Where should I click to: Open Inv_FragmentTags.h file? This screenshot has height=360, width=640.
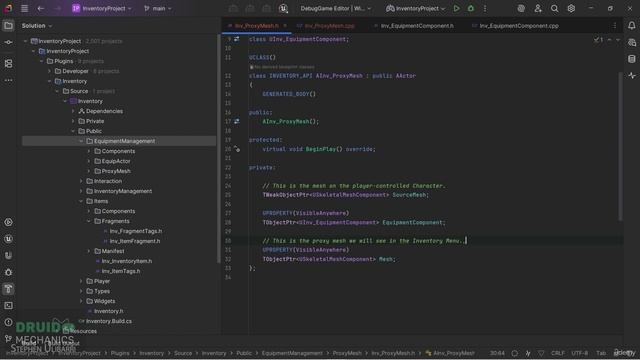[x=136, y=231]
